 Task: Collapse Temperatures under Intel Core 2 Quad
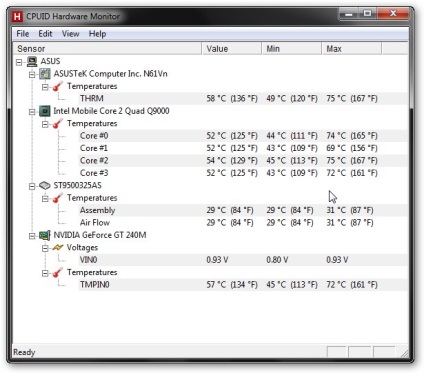click(45, 124)
